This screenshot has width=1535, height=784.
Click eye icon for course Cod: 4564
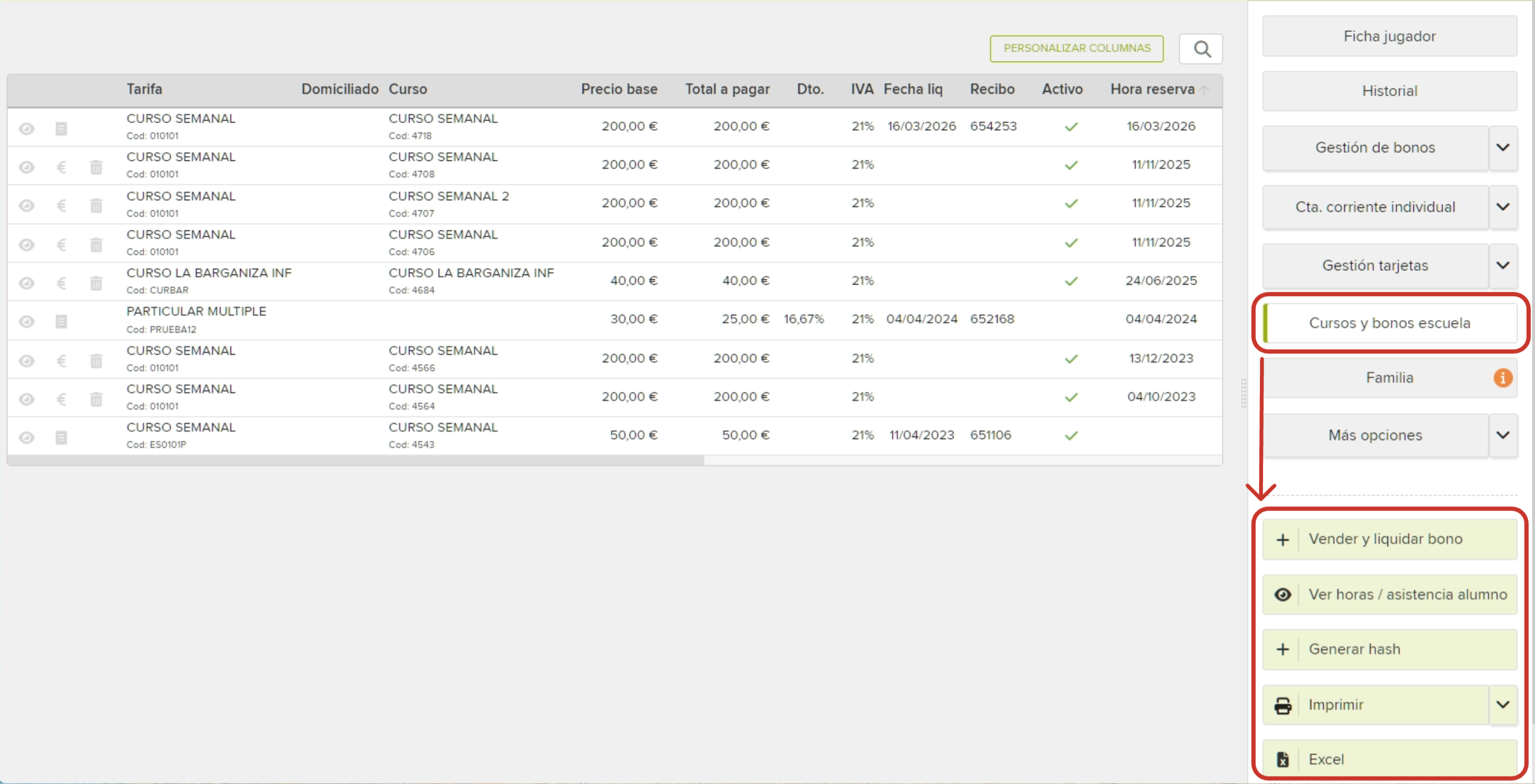[26, 400]
